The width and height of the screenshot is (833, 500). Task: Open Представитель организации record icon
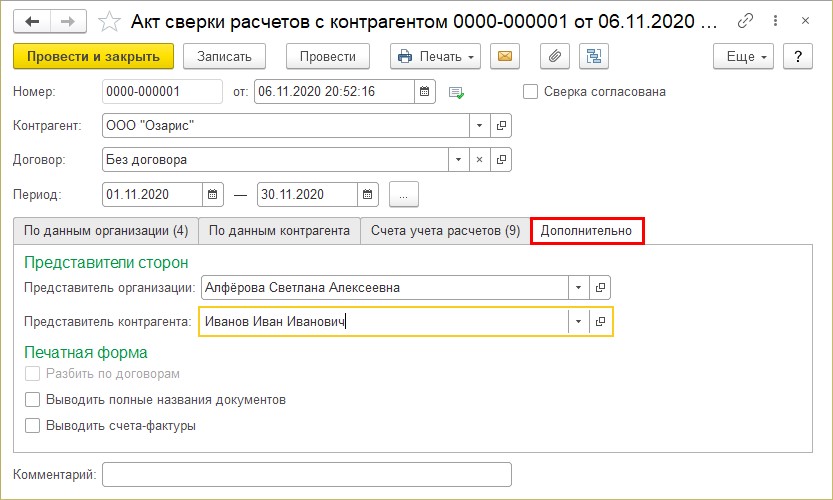[600, 287]
